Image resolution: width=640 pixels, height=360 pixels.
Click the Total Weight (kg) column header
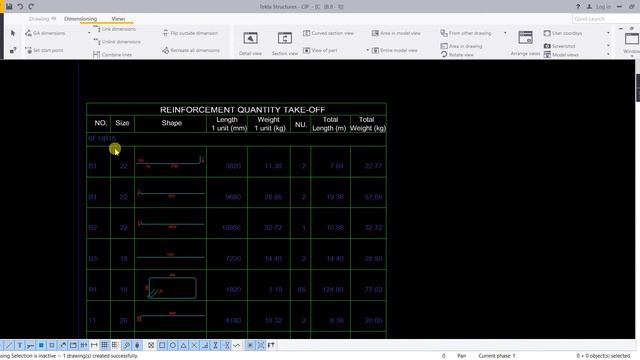[368, 124]
